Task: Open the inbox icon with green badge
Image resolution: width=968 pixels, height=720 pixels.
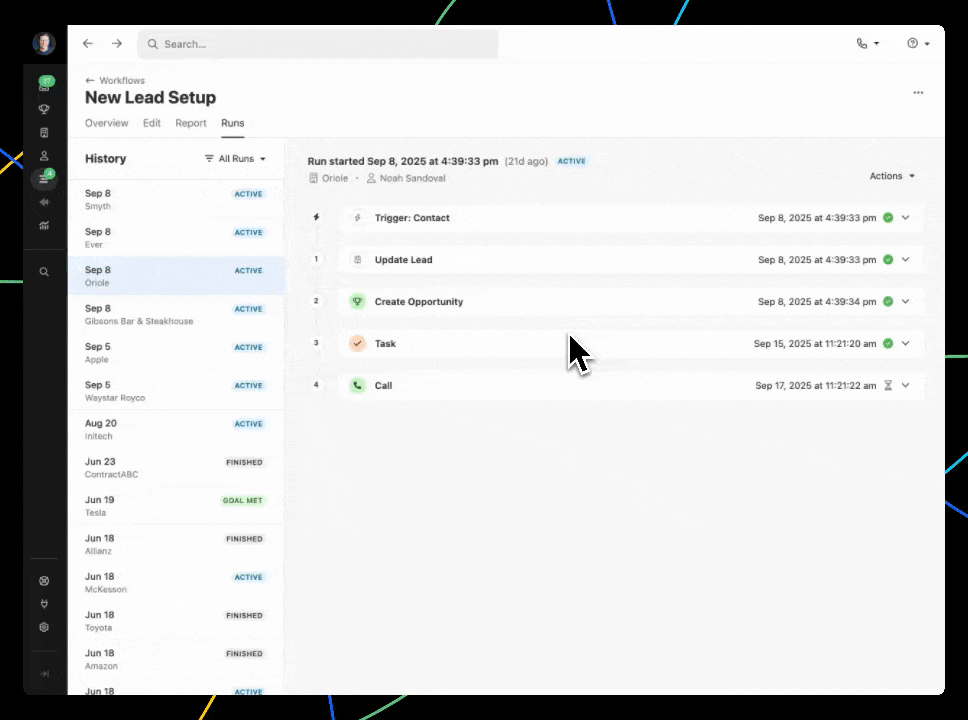Action: point(44,85)
